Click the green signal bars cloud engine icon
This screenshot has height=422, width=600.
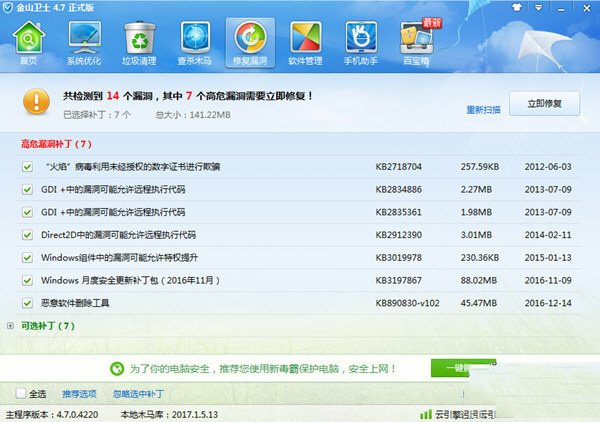[x=426, y=414]
